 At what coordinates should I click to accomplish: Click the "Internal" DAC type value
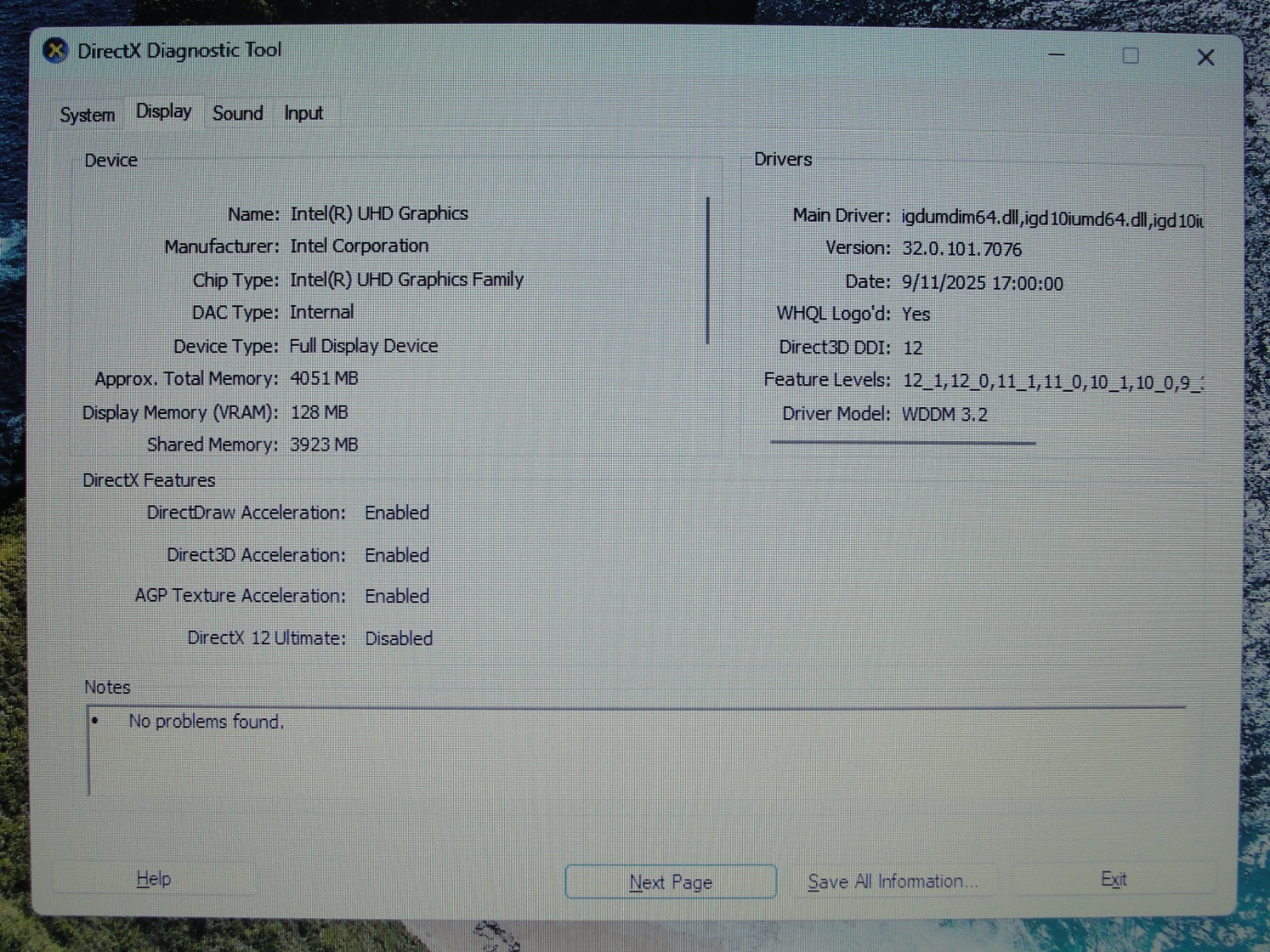[321, 312]
